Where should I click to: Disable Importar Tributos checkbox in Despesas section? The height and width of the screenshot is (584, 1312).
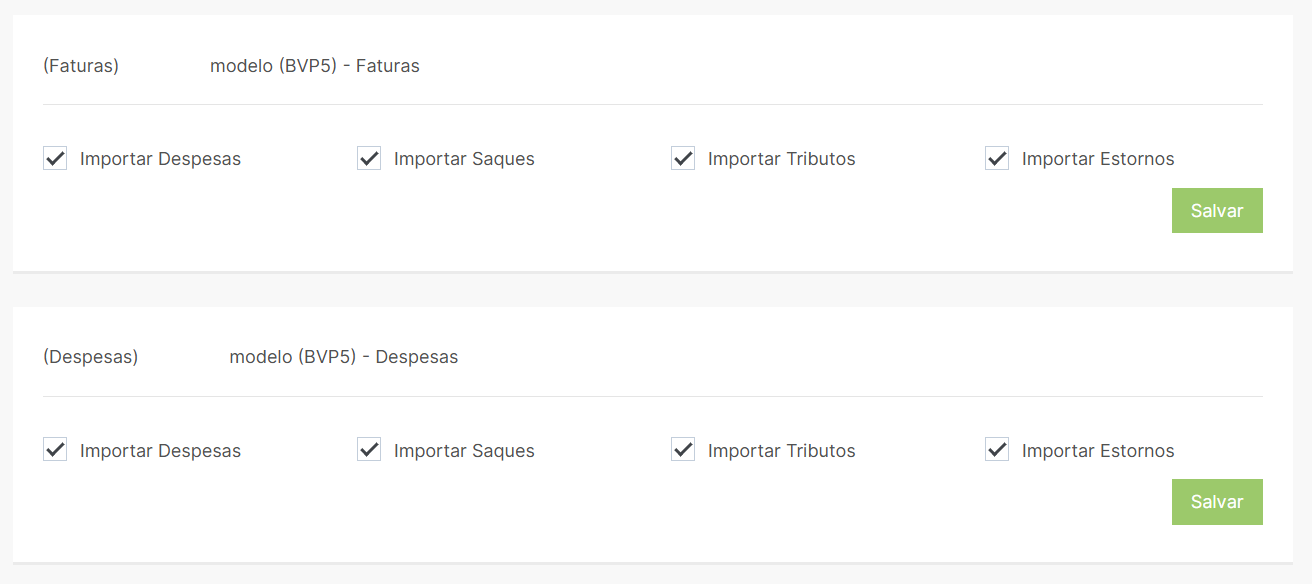[683, 450]
